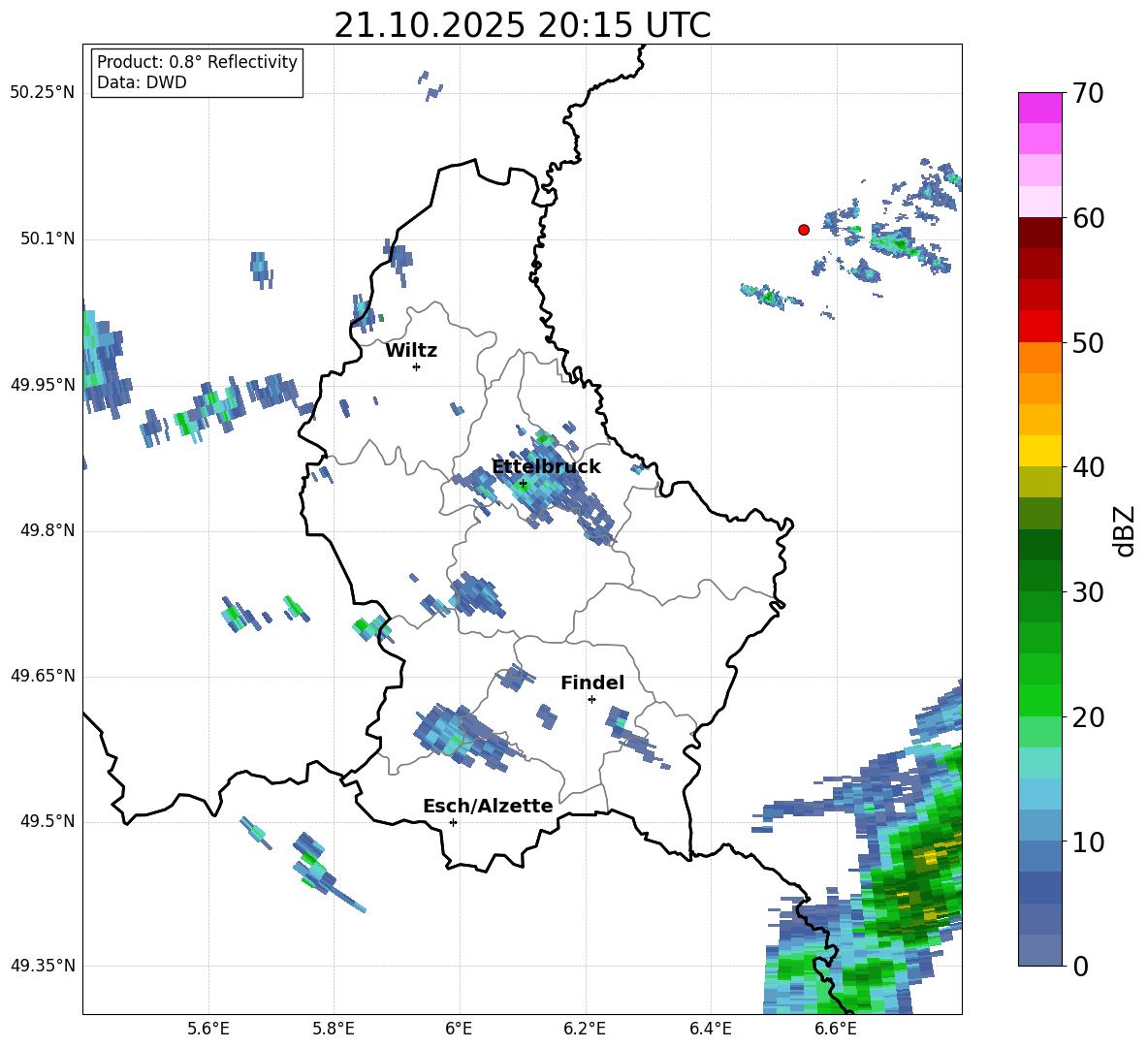Viewport: 1148px width, 1048px height.
Task: Click the Product: 0.8° Reflectivity text
Action: (x=197, y=61)
